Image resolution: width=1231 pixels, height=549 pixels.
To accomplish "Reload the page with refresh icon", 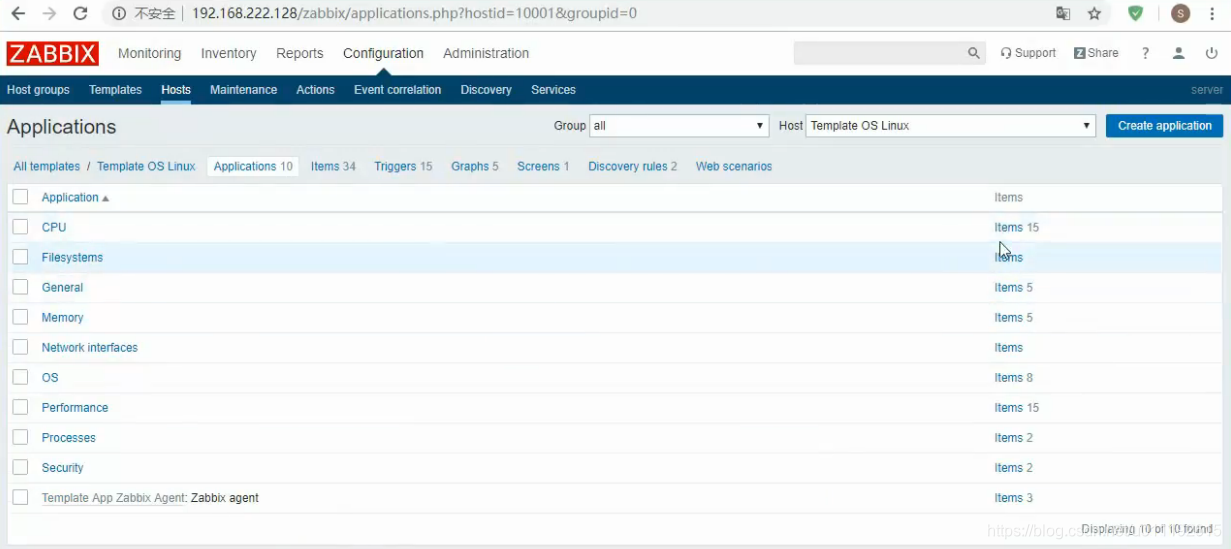I will pyautogui.click(x=81, y=14).
